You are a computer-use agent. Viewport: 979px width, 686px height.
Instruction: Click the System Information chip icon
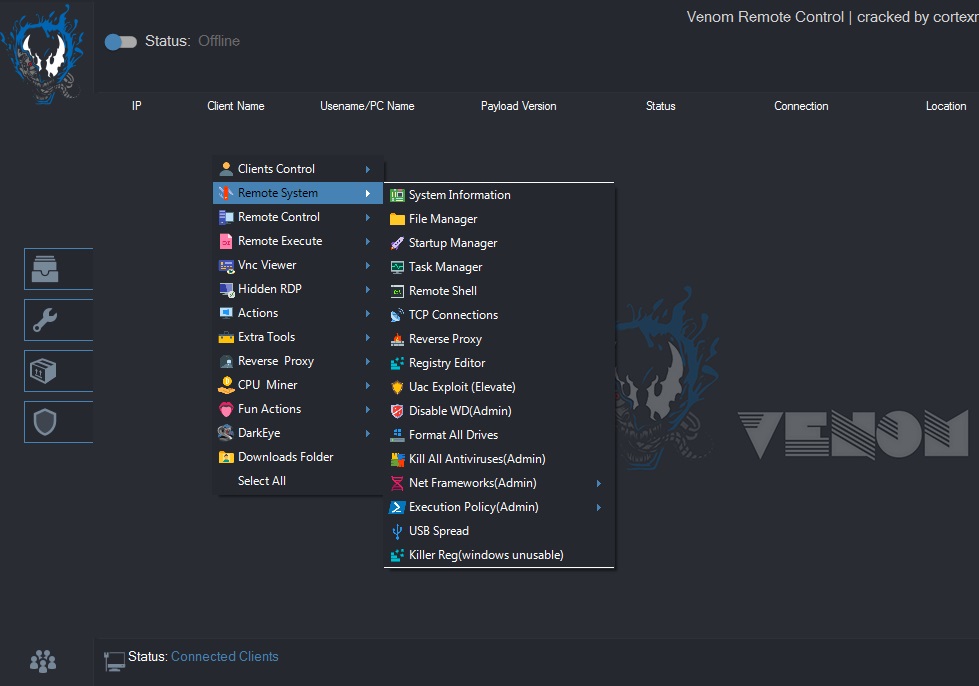click(397, 195)
